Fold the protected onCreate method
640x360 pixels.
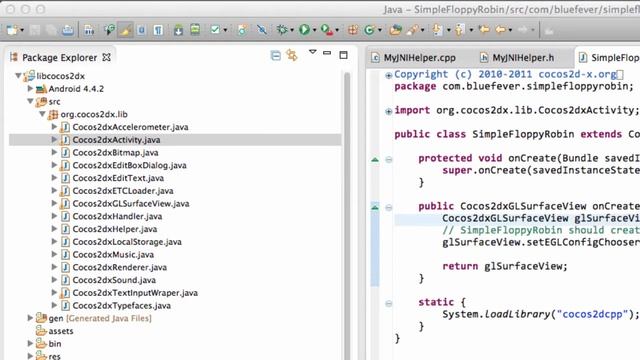(x=389, y=160)
